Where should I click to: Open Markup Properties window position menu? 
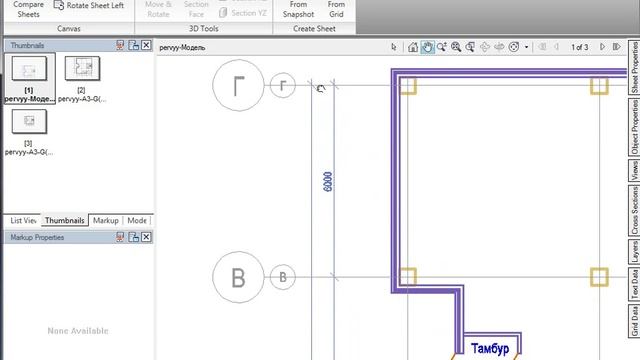point(133,237)
